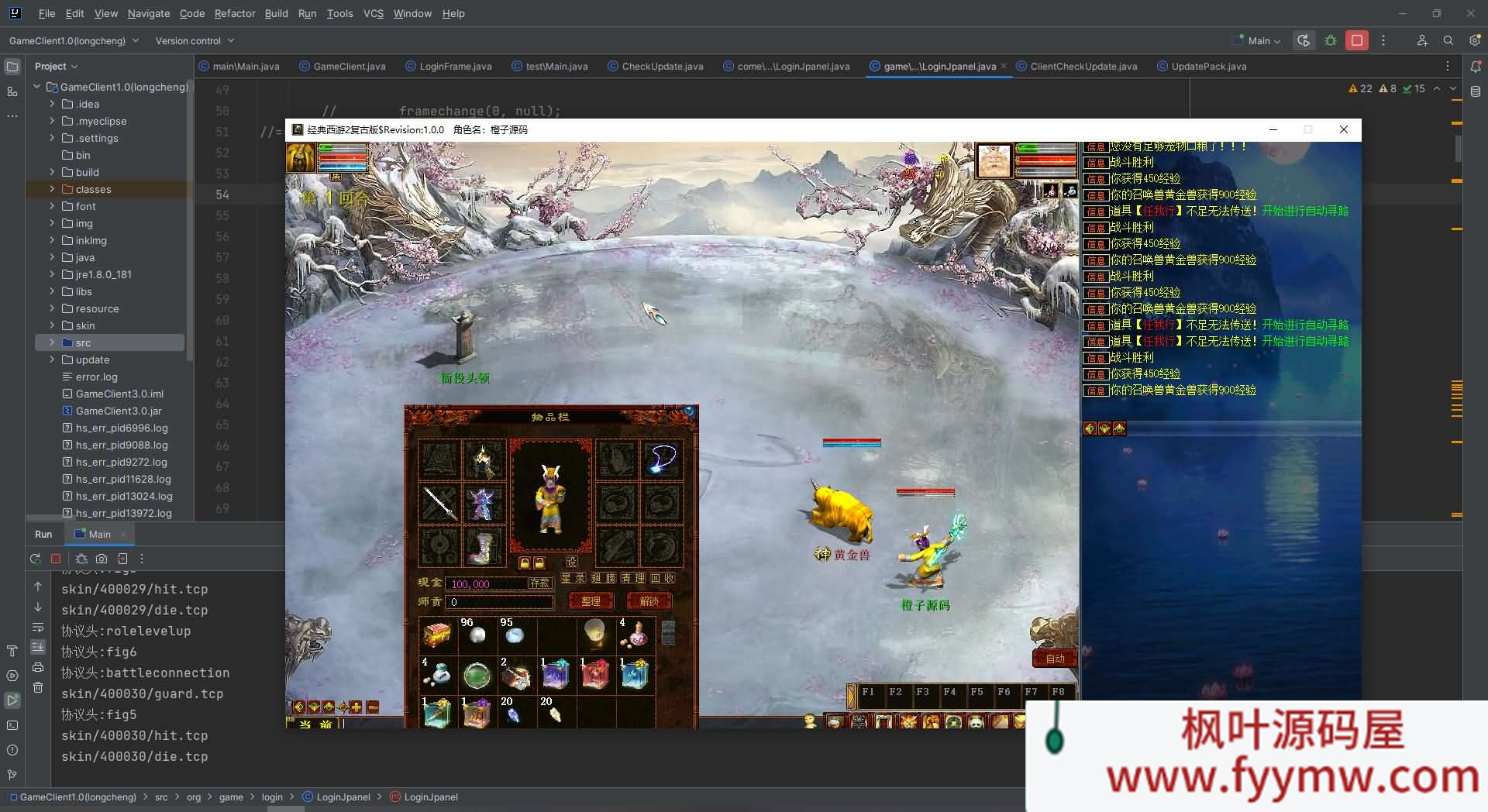
Task: Click the trash icon to clear console
Action: pos(38,687)
